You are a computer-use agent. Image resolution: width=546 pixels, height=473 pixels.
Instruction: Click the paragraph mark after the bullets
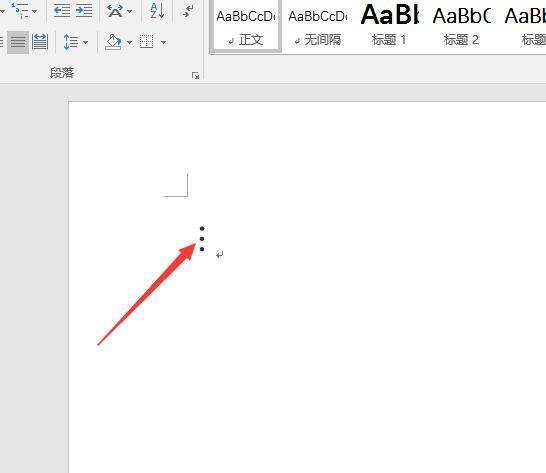tap(220, 255)
